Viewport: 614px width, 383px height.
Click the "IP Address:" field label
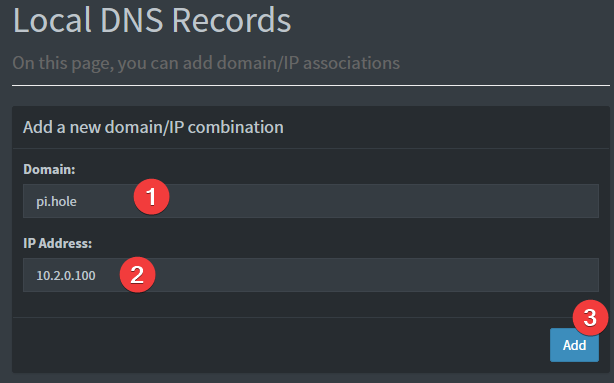(x=58, y=243)
